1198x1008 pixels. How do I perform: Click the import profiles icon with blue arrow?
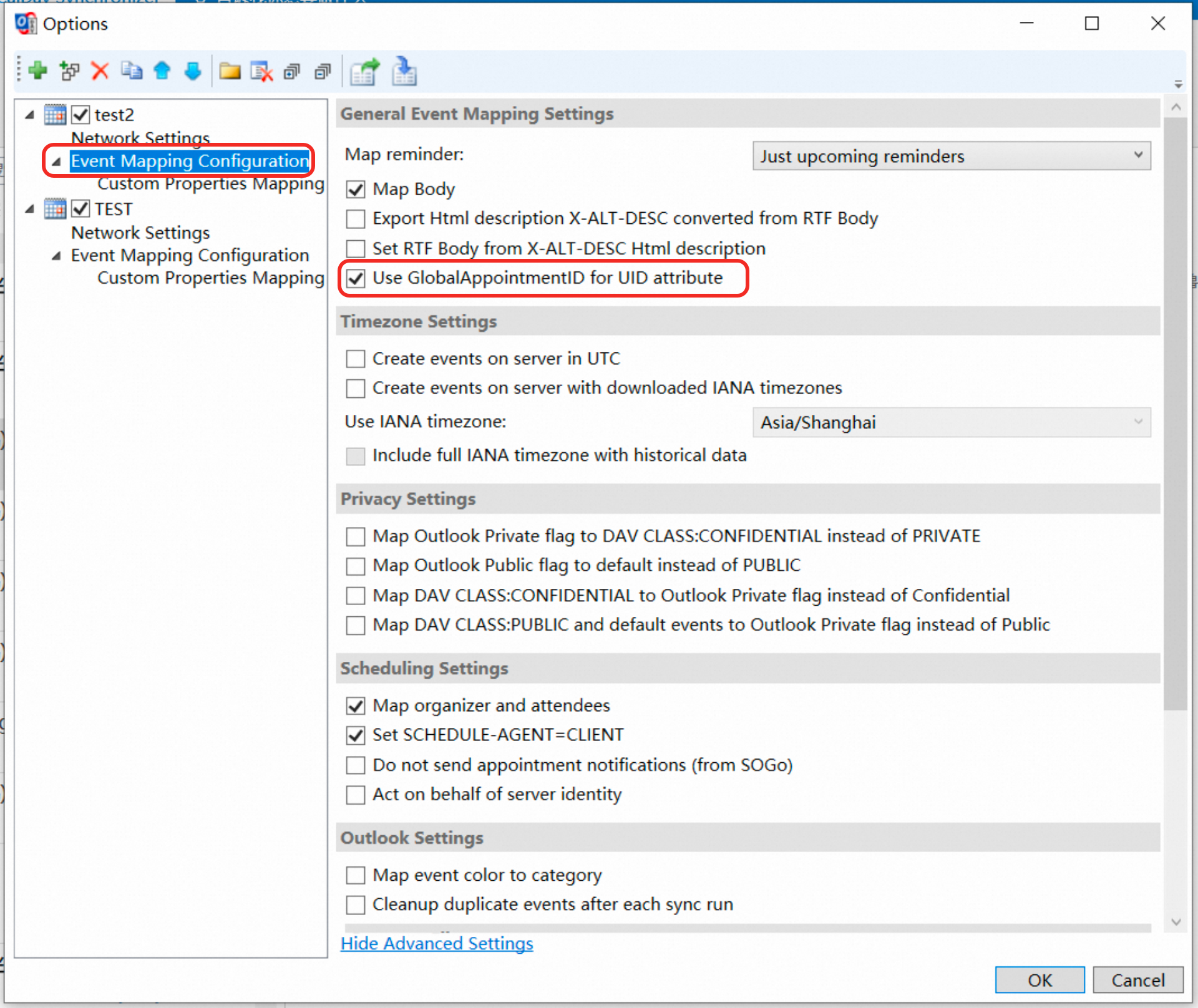pos(404,71)
